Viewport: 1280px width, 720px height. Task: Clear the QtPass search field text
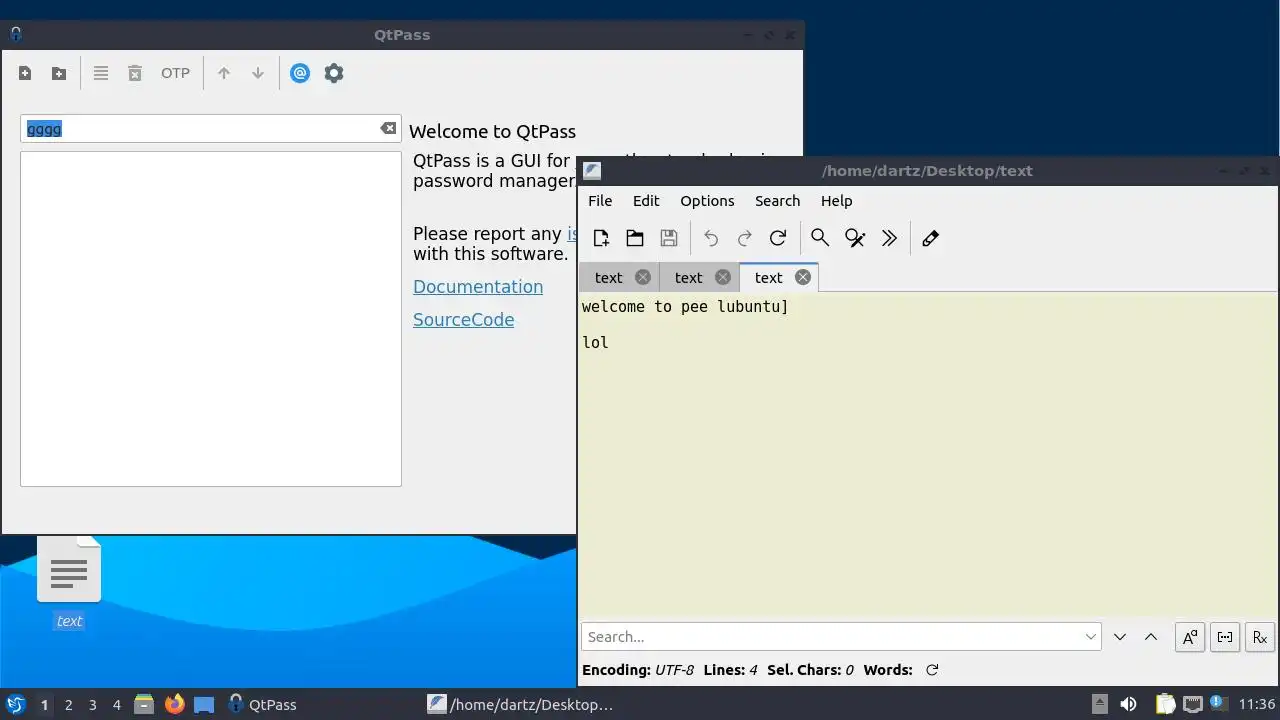coord(388,128)
